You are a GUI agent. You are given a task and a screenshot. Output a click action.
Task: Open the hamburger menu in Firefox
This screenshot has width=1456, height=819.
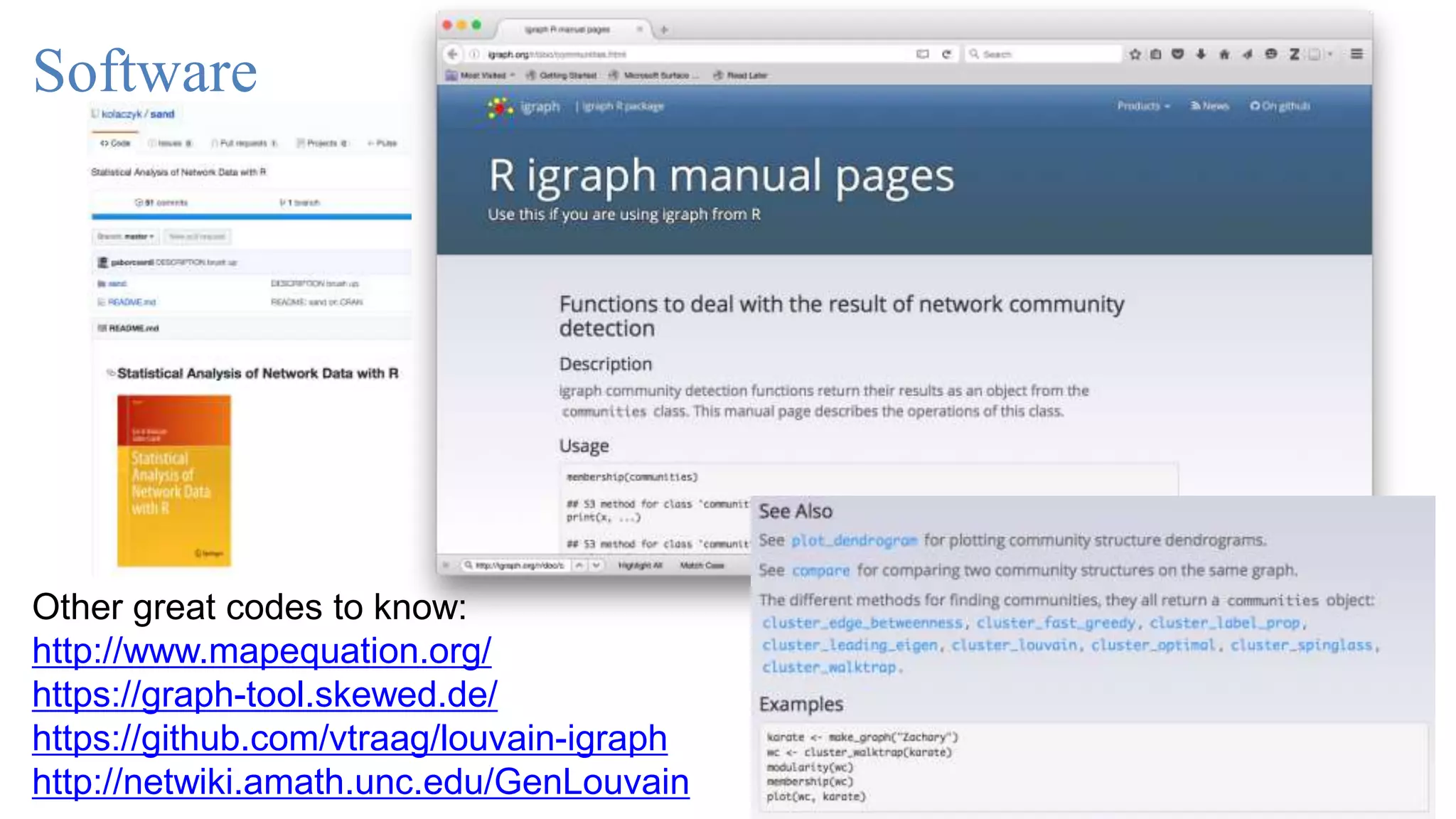point(1356,54)
